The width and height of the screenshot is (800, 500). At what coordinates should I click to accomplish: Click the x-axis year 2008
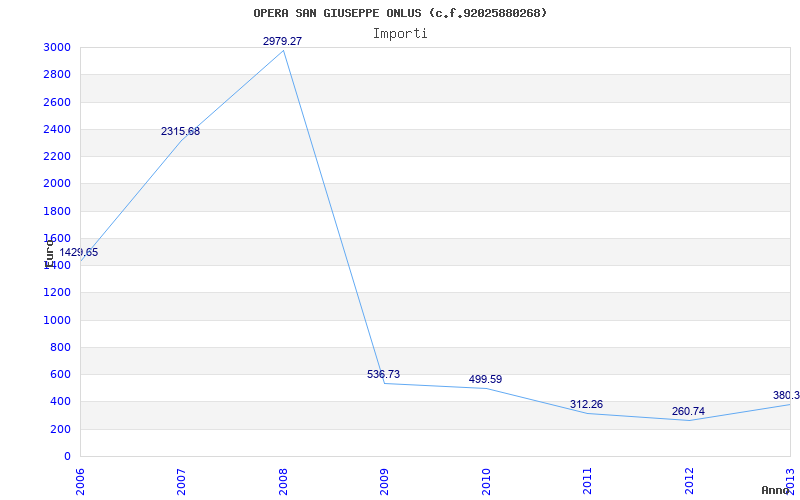[x=283, y=481]
